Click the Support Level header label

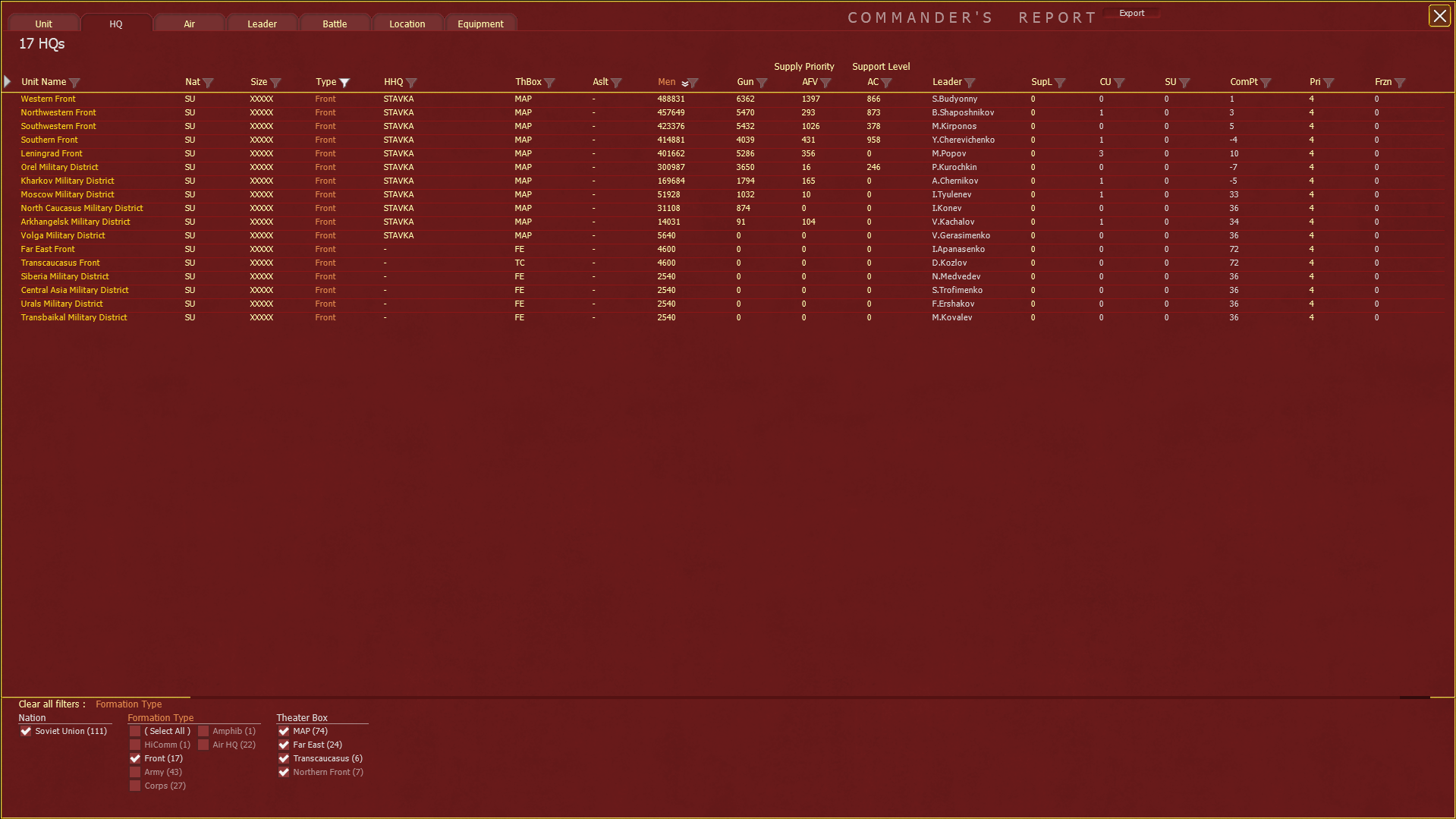point(881,67)
